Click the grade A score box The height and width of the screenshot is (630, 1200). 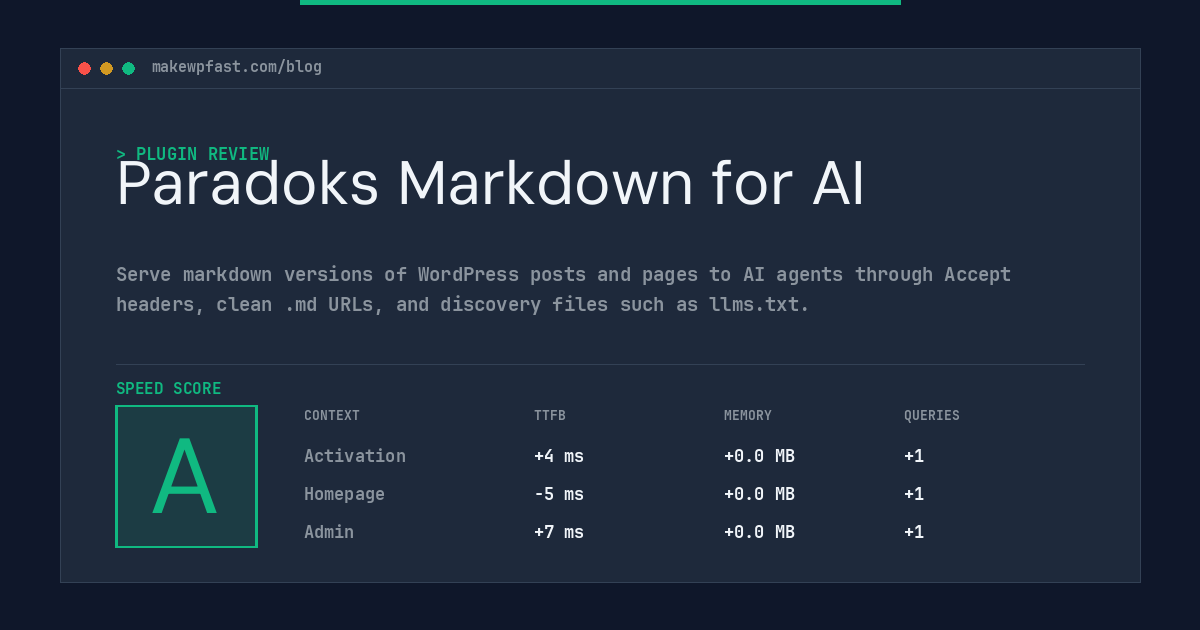pos(186,476)
